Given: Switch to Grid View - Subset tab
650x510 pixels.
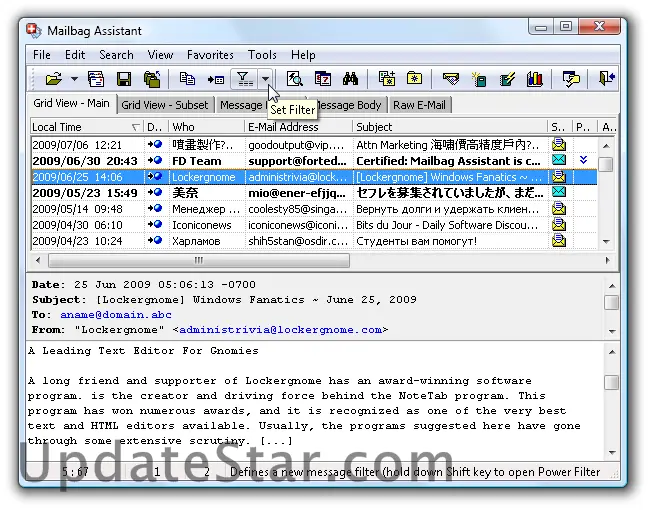Looking at the screenshot, I should (x=165, y=105).
